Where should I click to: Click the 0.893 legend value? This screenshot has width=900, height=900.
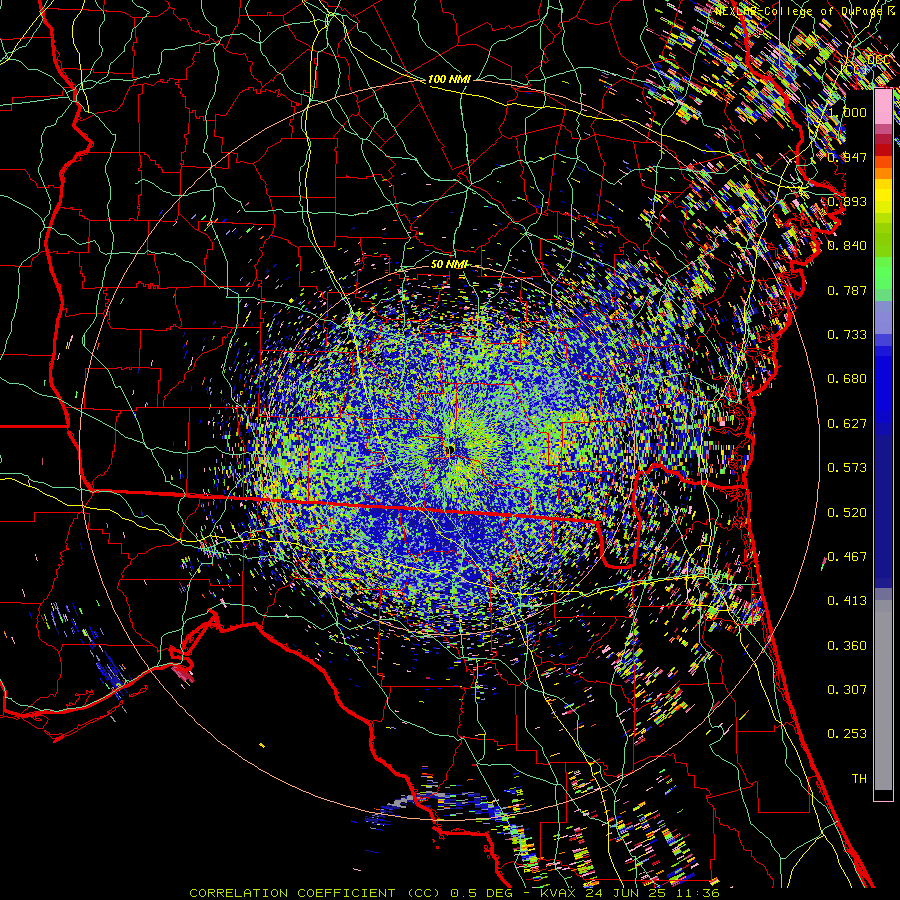click(x=847, y=201)
